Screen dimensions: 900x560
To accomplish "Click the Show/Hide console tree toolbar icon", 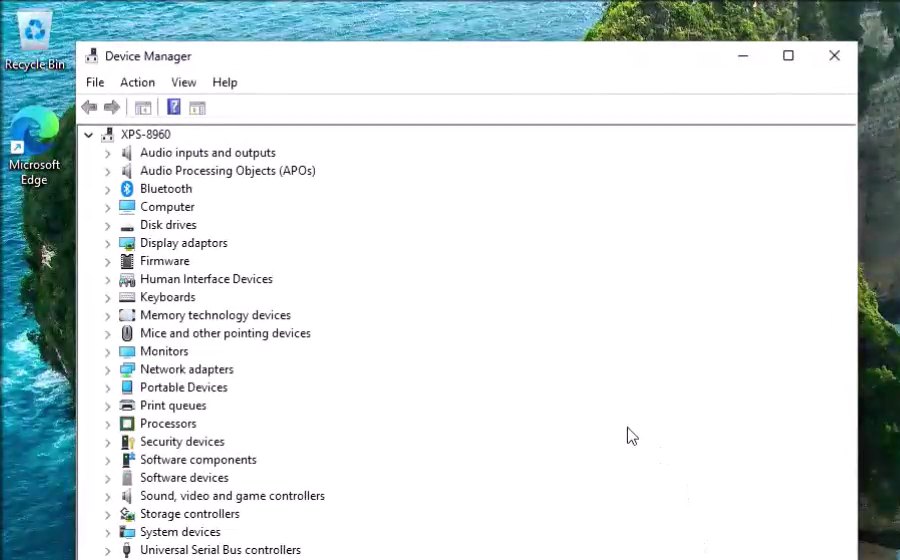I will (143, 107).
